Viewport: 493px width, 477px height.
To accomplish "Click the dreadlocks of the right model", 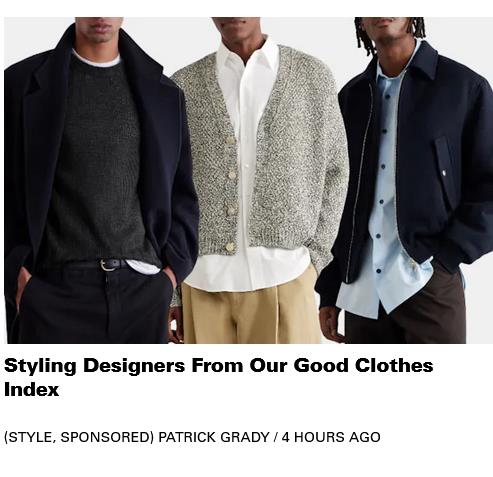I will point(390,33).
